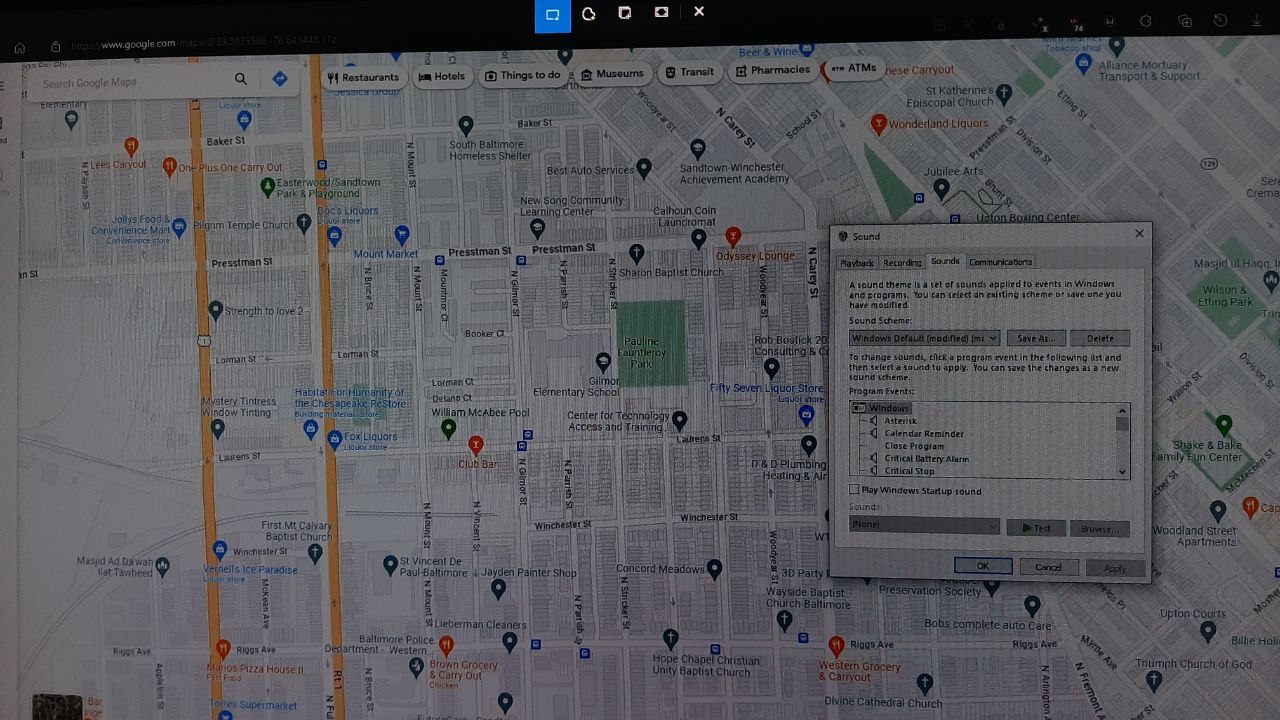Click the Best Auto Services pin
The height and width of the screenshot is (720, 1280).
[x=644, y=168]
